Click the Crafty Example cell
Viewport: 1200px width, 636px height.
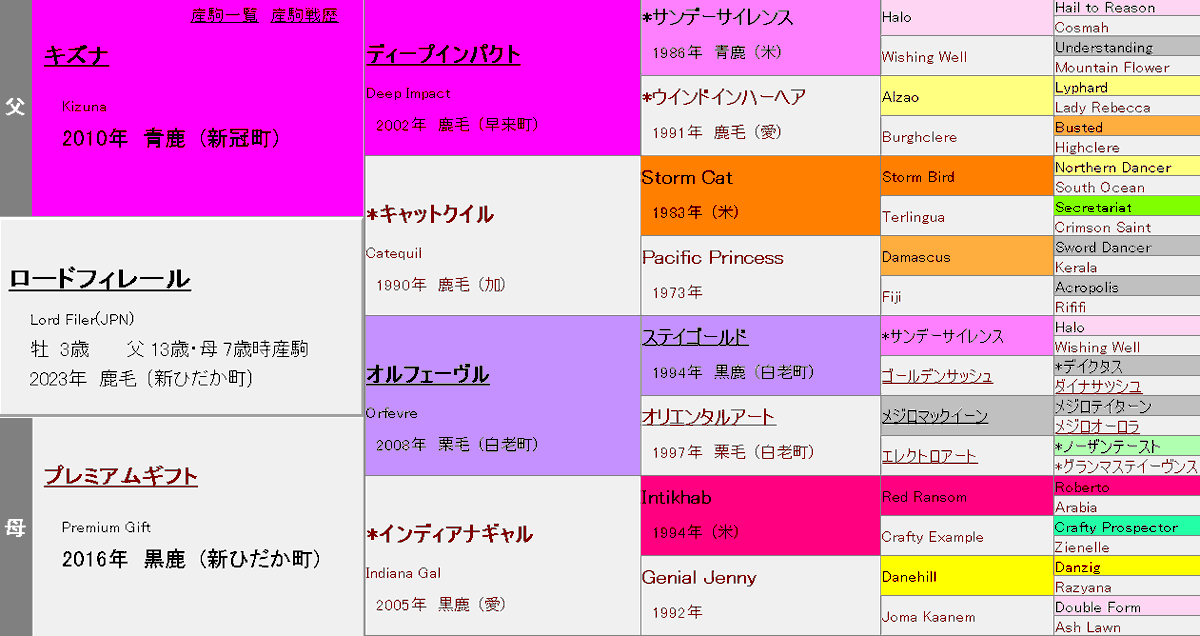point(967,536)
